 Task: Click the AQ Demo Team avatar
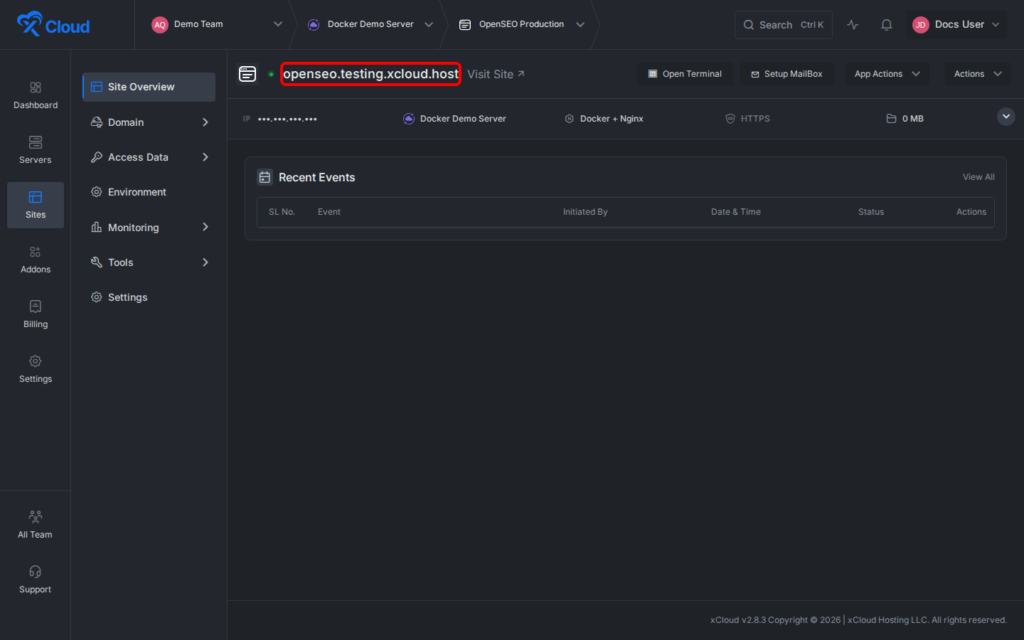(x=159, y=25)
